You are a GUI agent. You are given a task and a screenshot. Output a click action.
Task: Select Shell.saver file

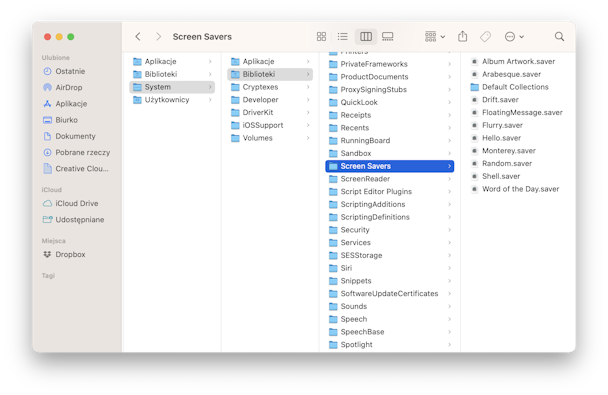495,177
